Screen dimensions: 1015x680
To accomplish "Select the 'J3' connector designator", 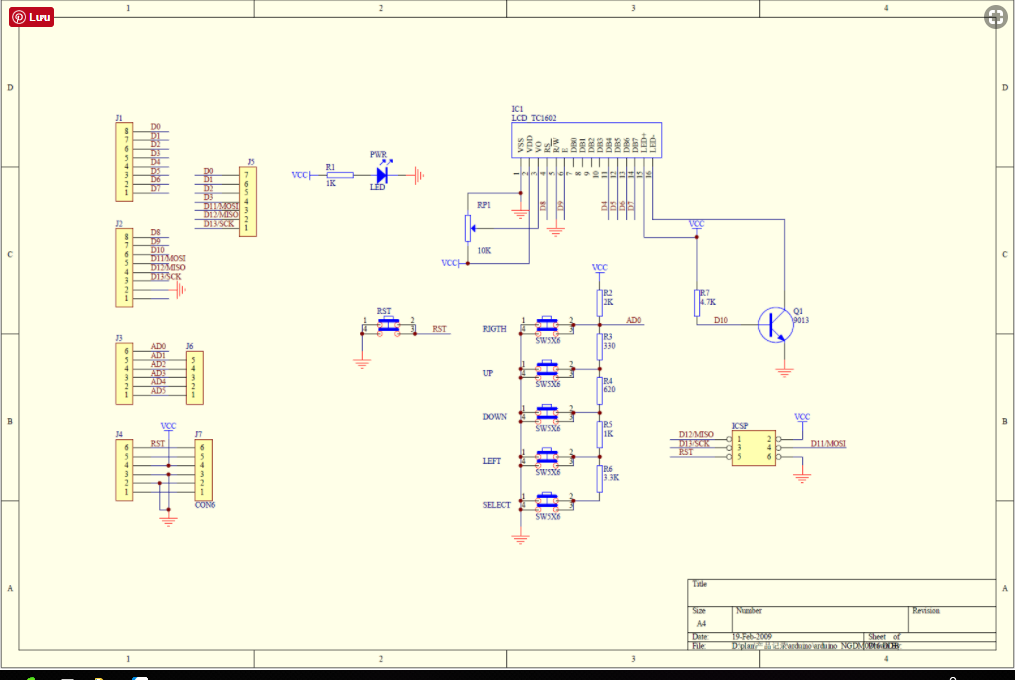I will [x=119, y=338].
